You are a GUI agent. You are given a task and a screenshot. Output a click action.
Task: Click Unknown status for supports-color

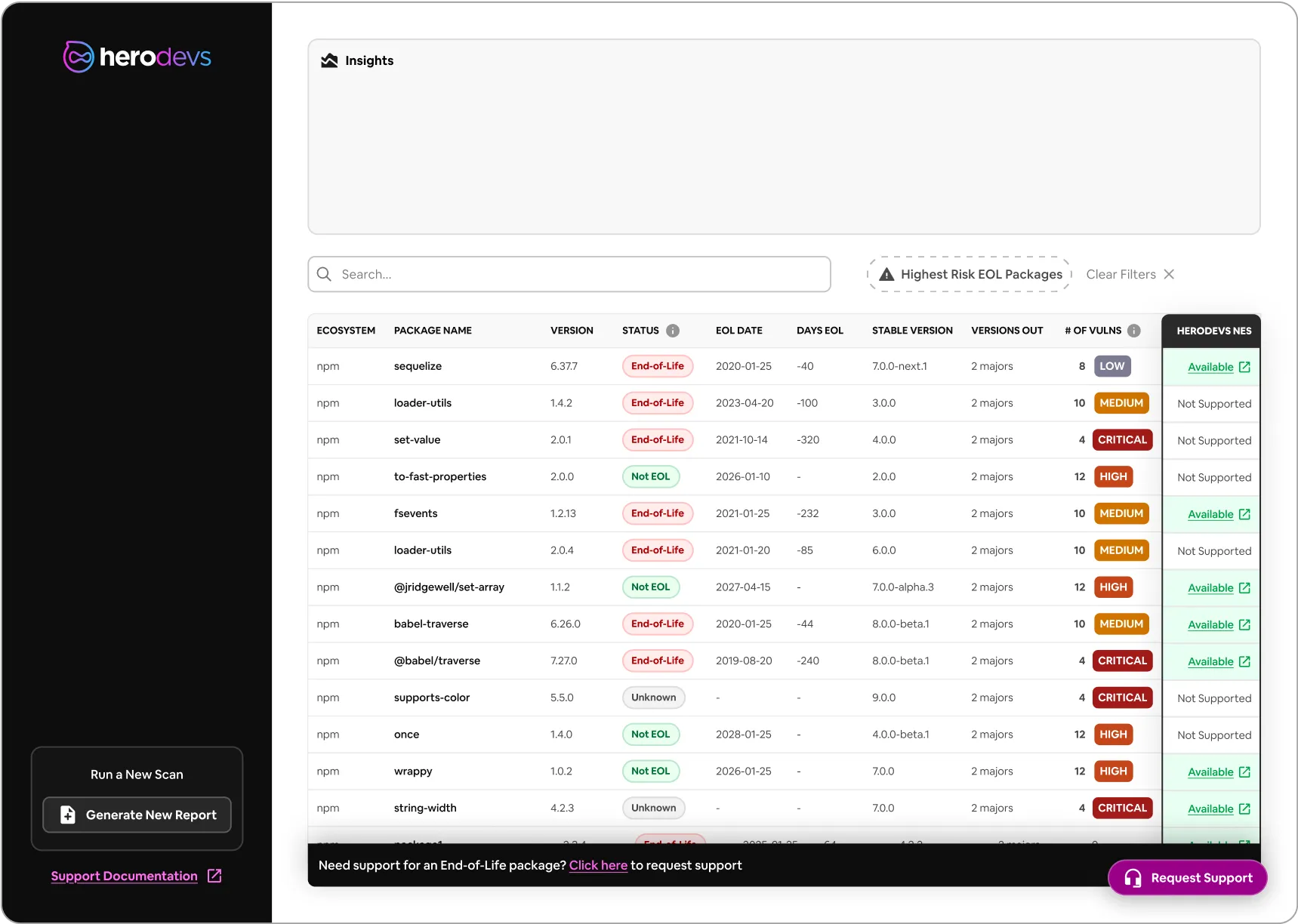pos(654,698)
